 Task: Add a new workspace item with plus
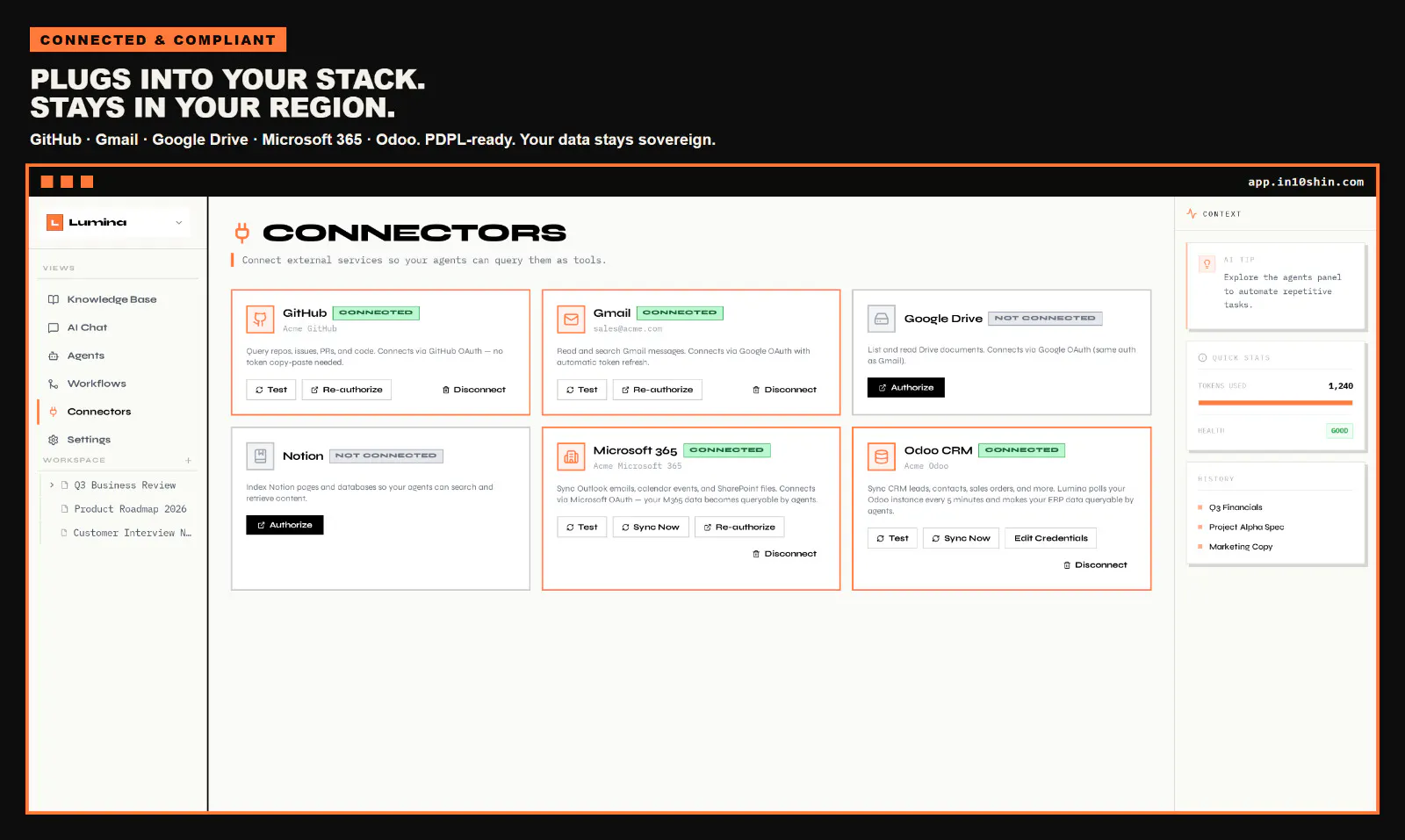pyautogui.click(x=188, y=460)
